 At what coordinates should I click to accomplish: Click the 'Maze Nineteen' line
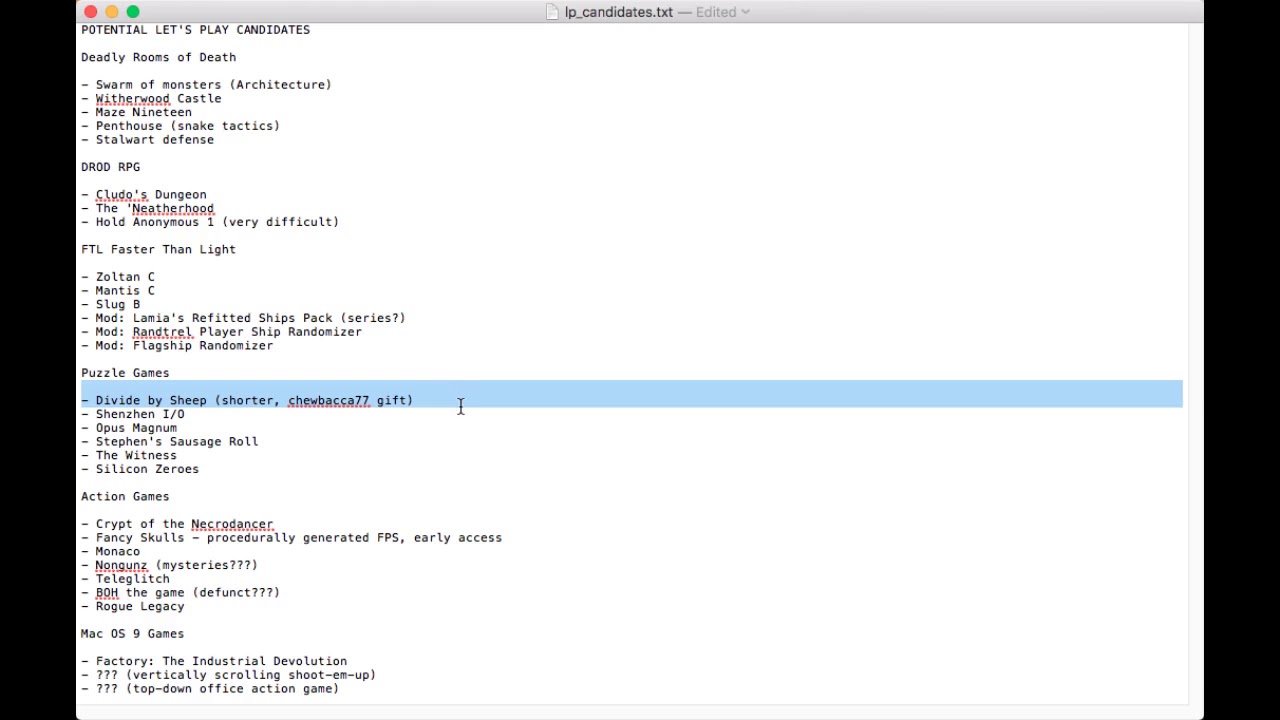[136, 112]
